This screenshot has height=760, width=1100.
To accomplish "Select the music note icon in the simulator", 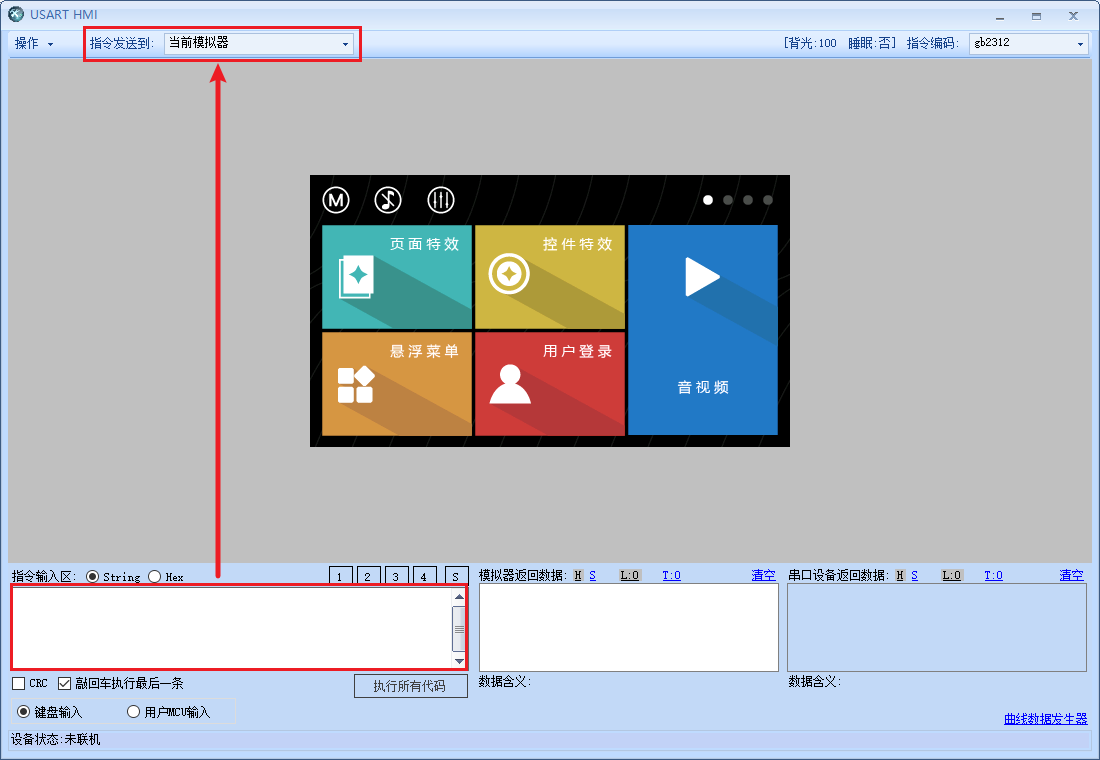I will click(388, 200).
